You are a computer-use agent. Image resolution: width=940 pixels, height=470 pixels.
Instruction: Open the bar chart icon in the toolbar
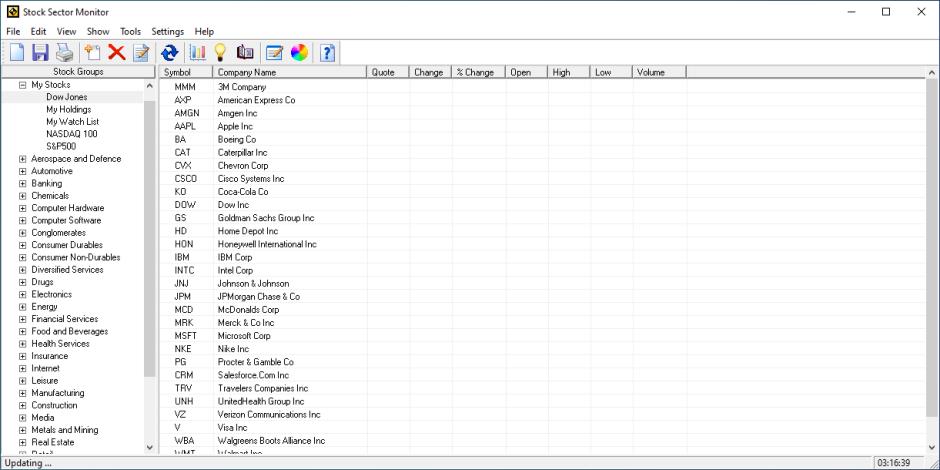tap(197, 53)
